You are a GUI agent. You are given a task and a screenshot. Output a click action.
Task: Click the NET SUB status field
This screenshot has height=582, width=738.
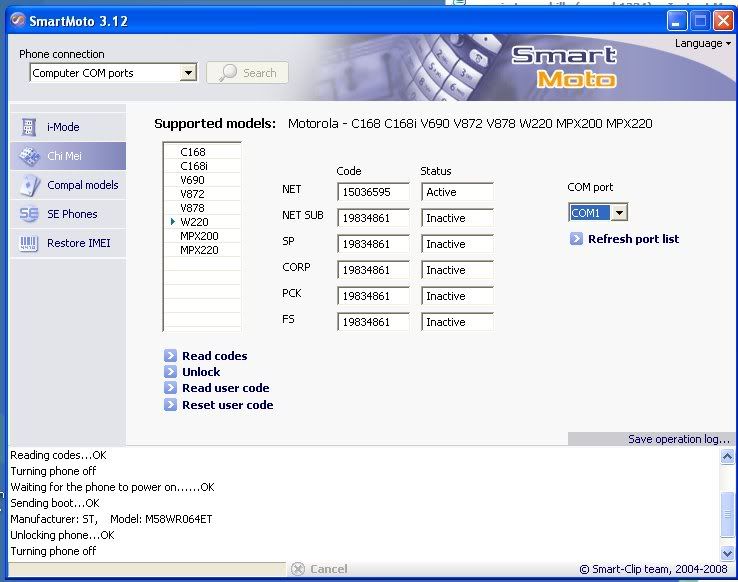[457, 218]
